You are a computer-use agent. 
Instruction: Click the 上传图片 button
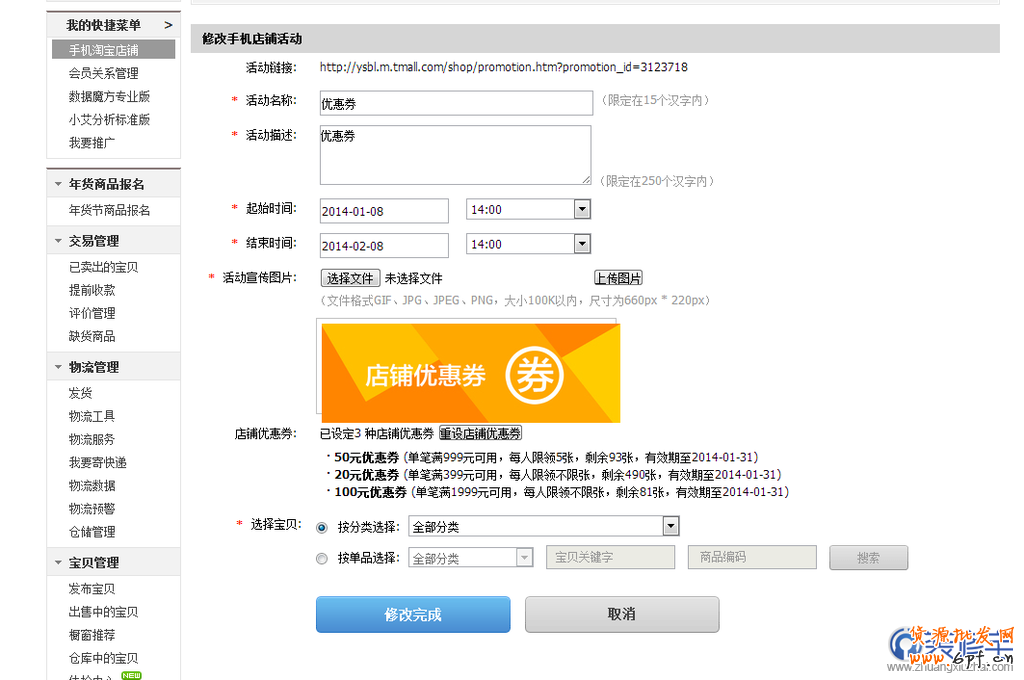pyautogui.click(x=618, y=278)
